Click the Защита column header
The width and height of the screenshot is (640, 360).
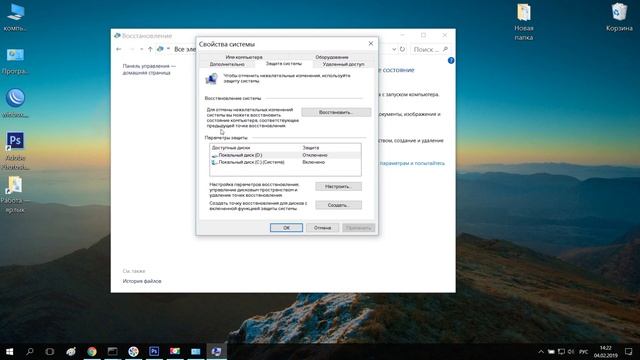tap(311, 148)
